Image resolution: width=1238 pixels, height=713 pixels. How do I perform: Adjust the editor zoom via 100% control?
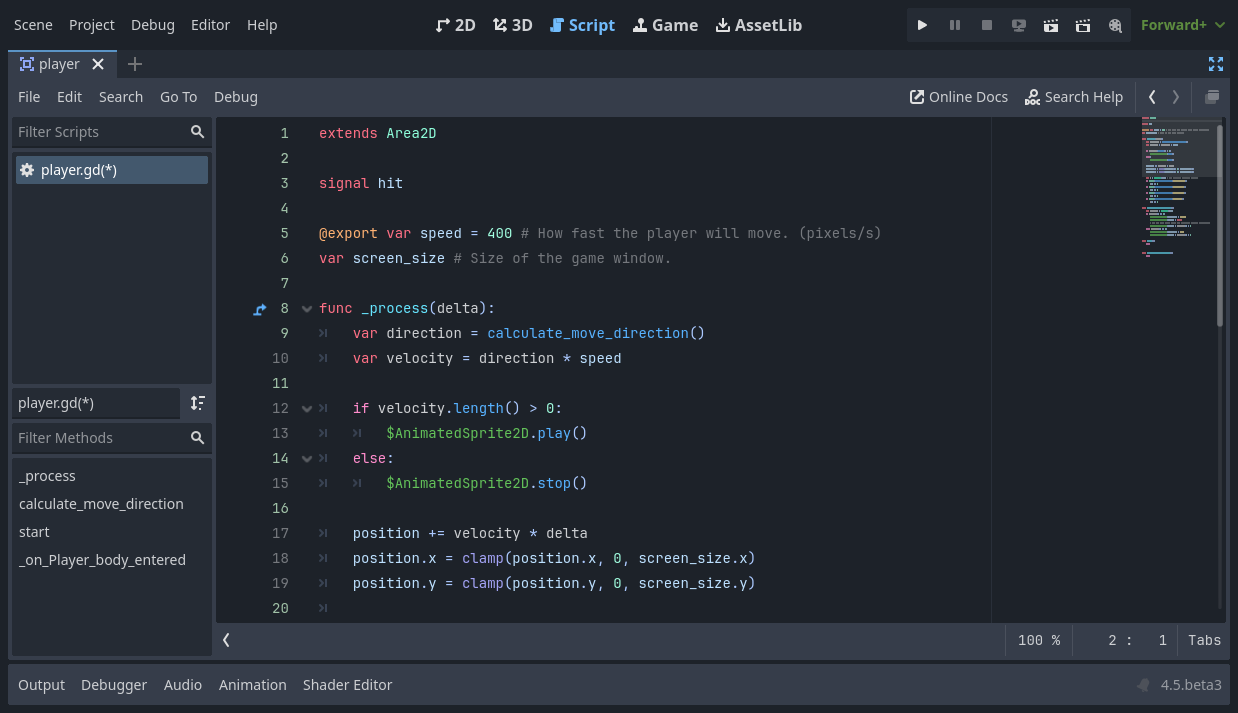tap(1039, 640)
